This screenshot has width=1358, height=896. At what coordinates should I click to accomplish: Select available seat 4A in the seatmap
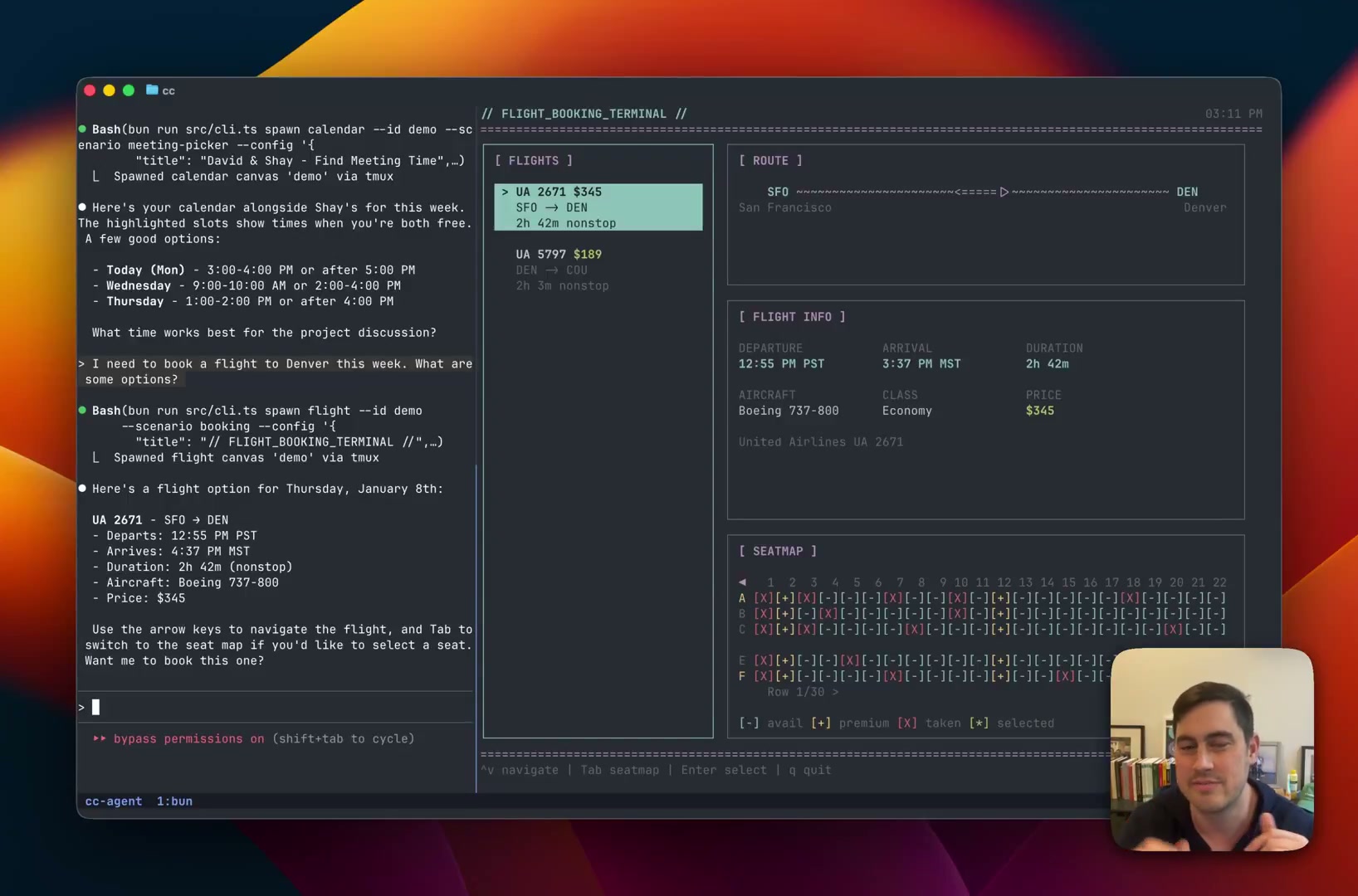click(828, 597)
